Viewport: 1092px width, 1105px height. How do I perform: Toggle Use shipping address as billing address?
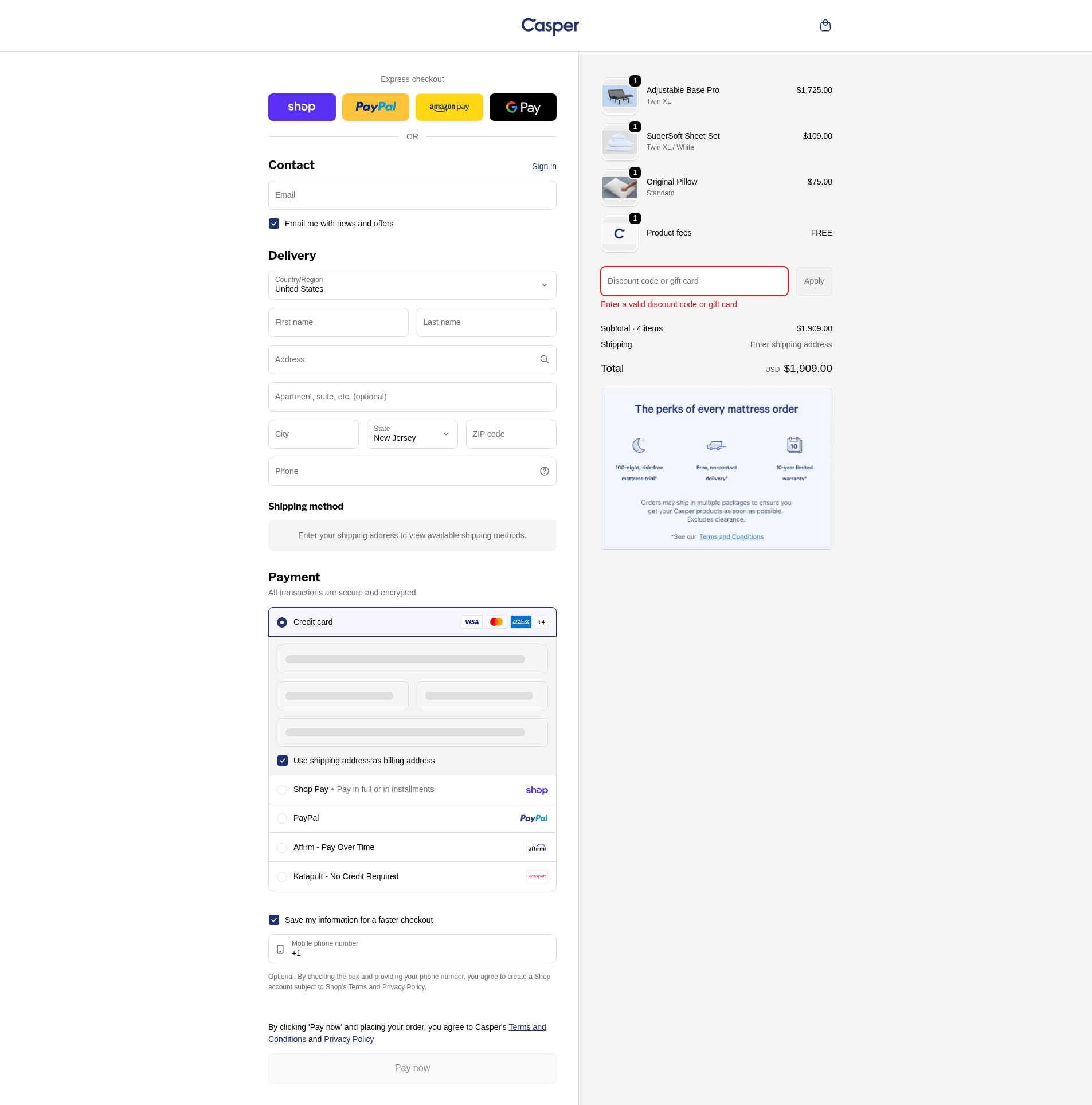[283, 761]
